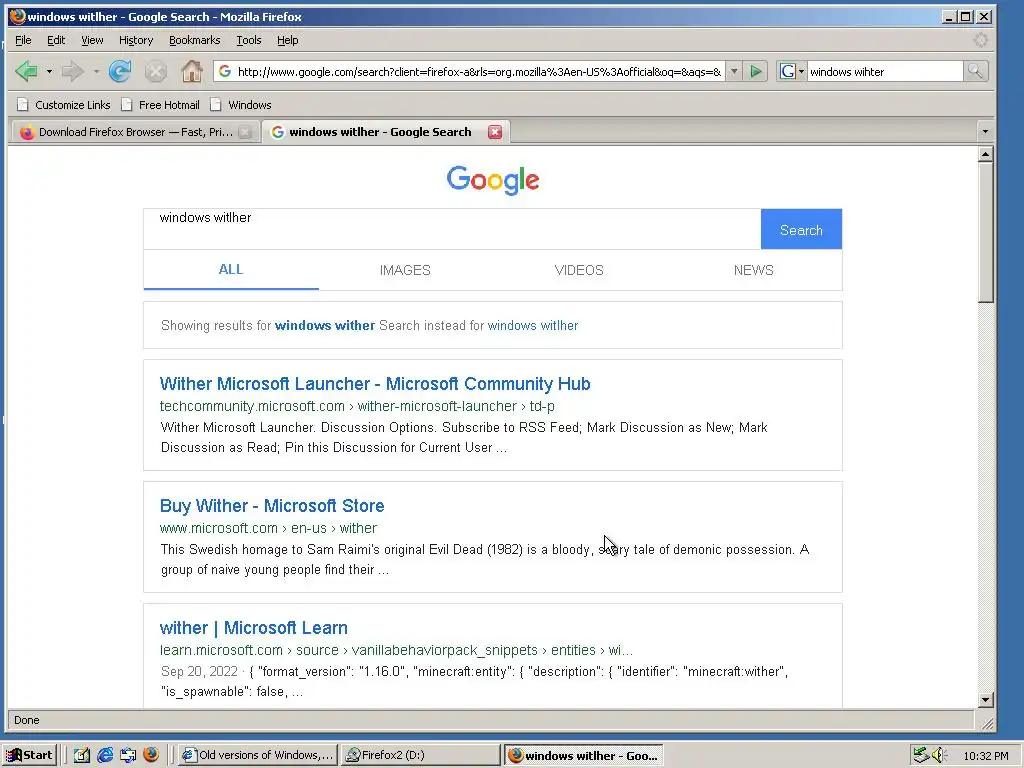Open the Help menu
1024x768 pixels.
click(287, 40)
